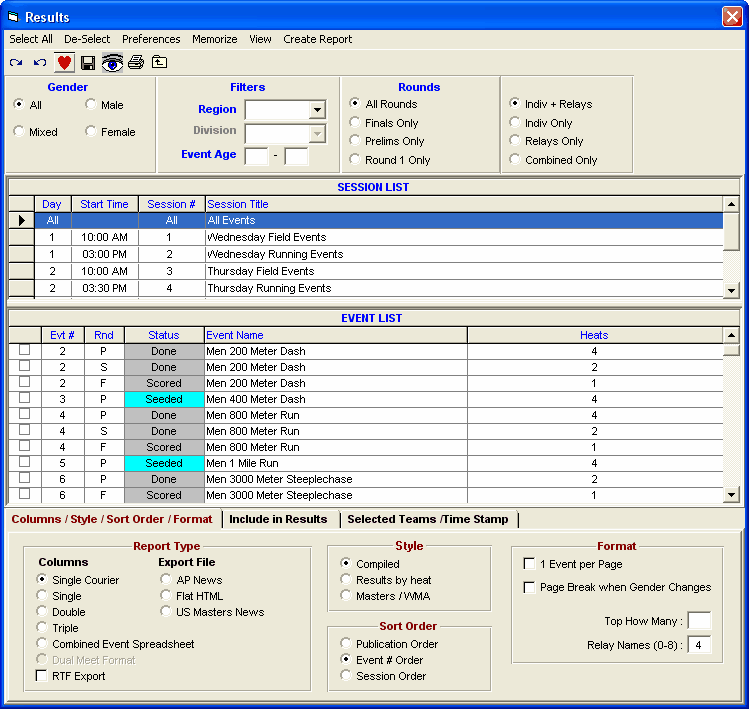Click the Heats column header
The height and width of the screenshot is (709, 749).
point(595,335)
